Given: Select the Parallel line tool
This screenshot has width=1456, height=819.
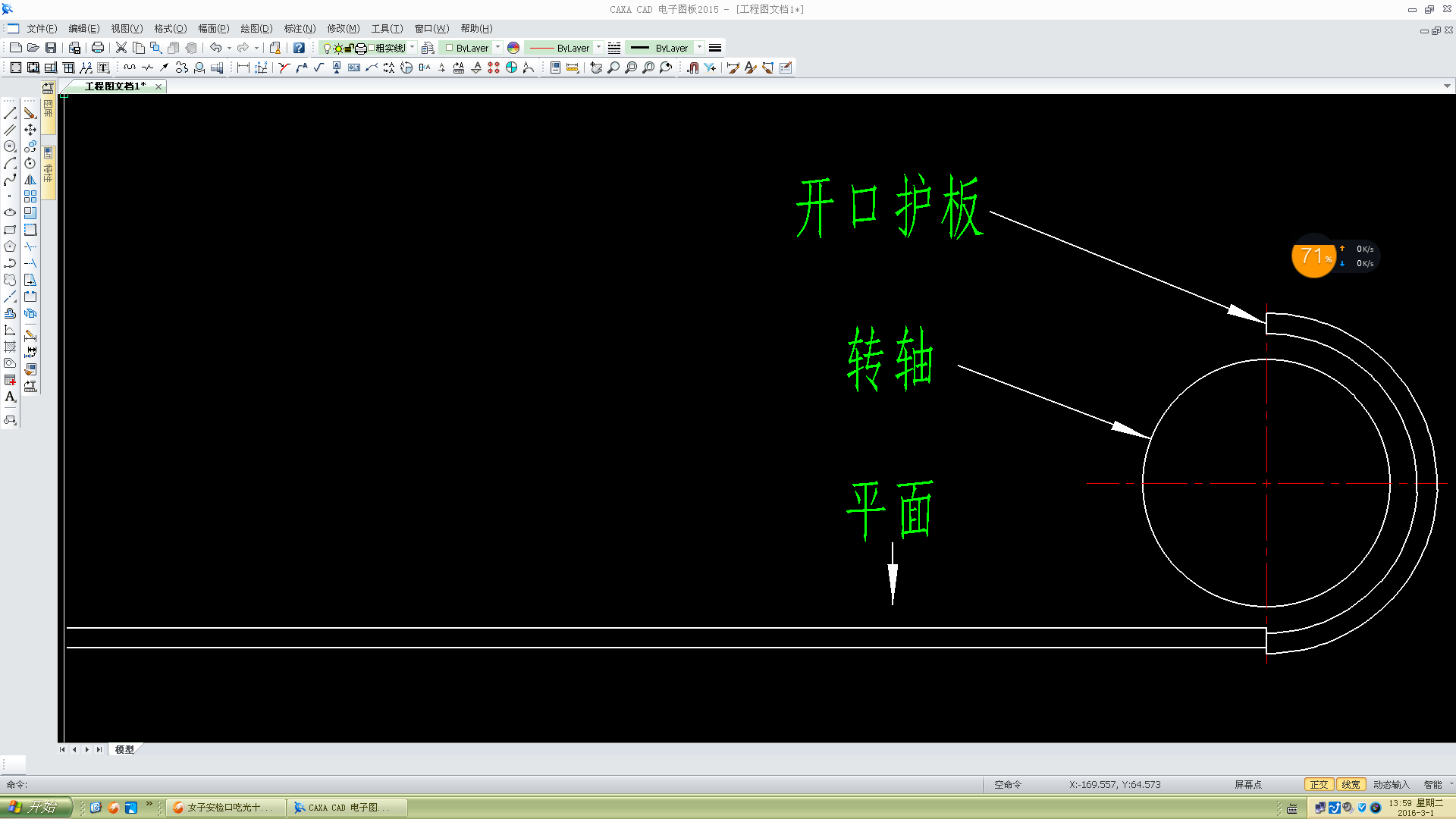Looking at the screenshot, I should tap(10, 130).
